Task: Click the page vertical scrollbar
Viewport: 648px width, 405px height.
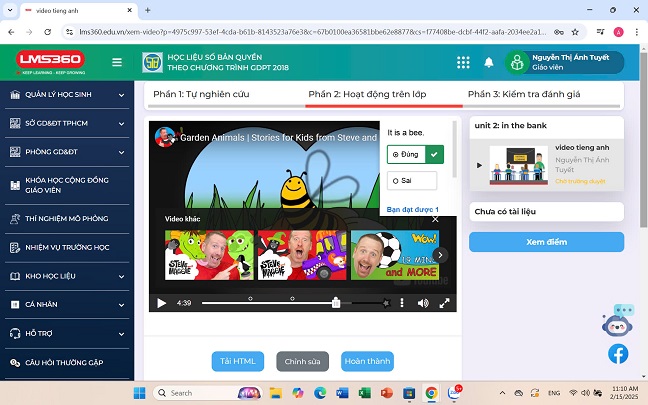Action: (643, 140)
